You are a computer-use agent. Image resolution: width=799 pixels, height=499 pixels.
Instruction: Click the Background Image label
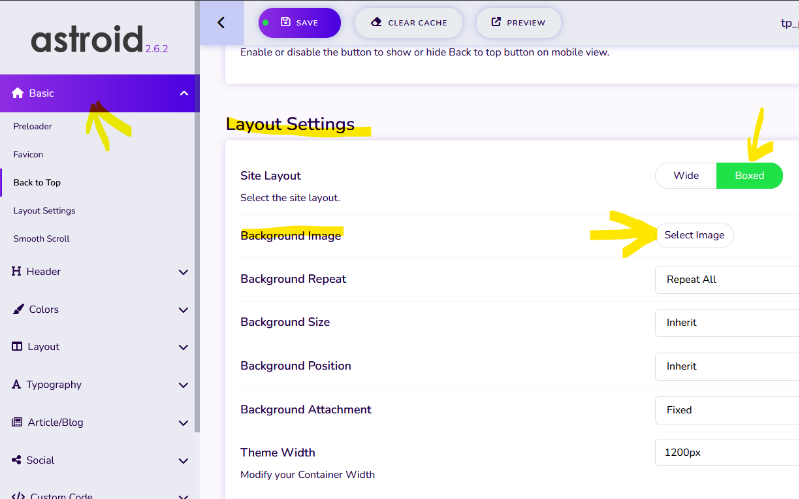(x=290, y=235)
